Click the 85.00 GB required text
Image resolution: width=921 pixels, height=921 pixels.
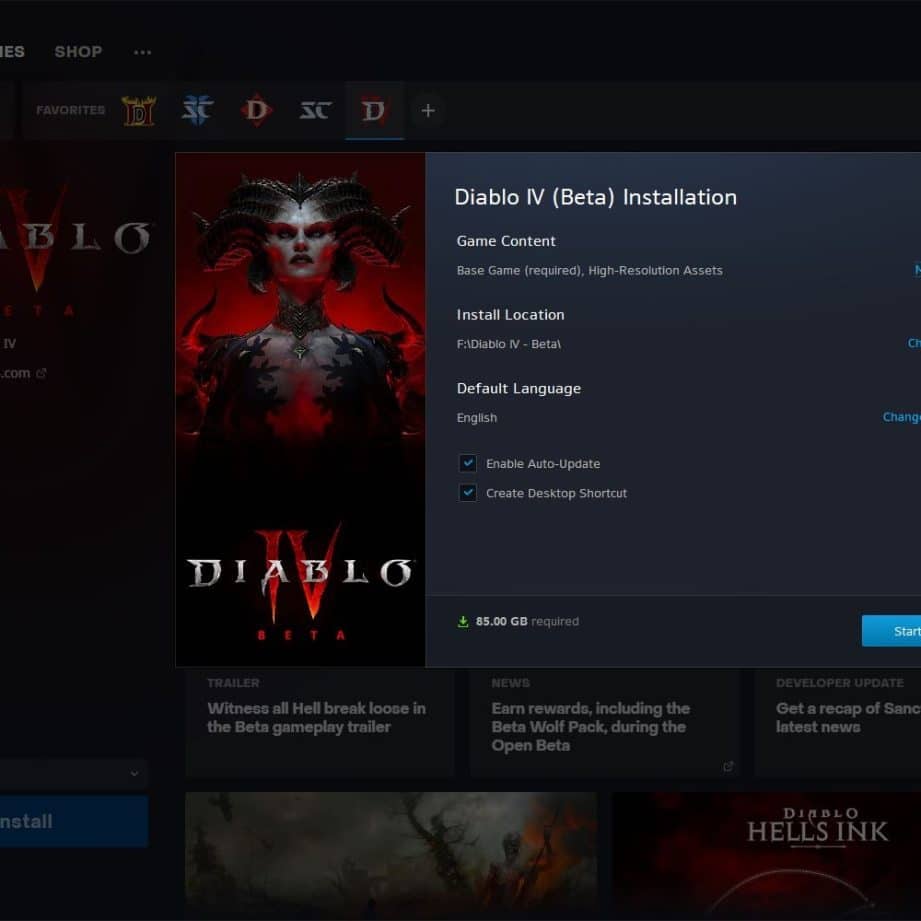527,621
